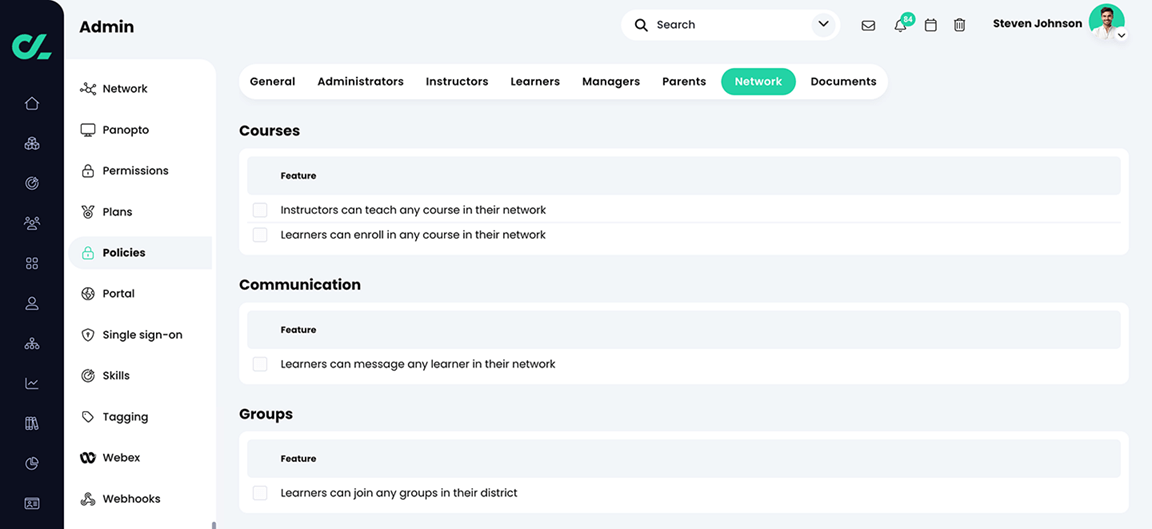The image size is (1152, 529).
Task: Open the calendar icon in header
Action: (x=931, y=25)
